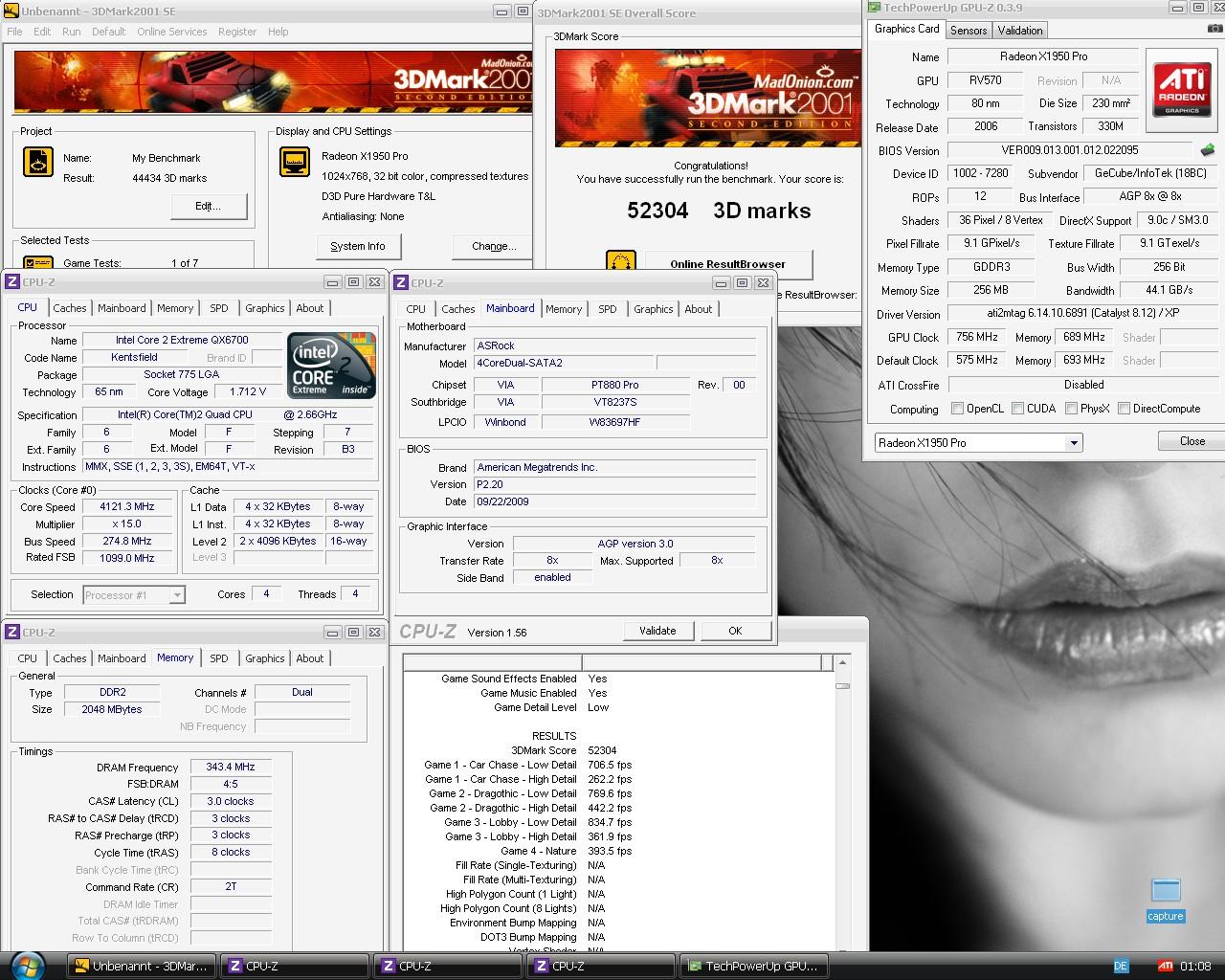
Task: Click the monitor display settings icon in 3DMark
Action: [x=295, y=162]
